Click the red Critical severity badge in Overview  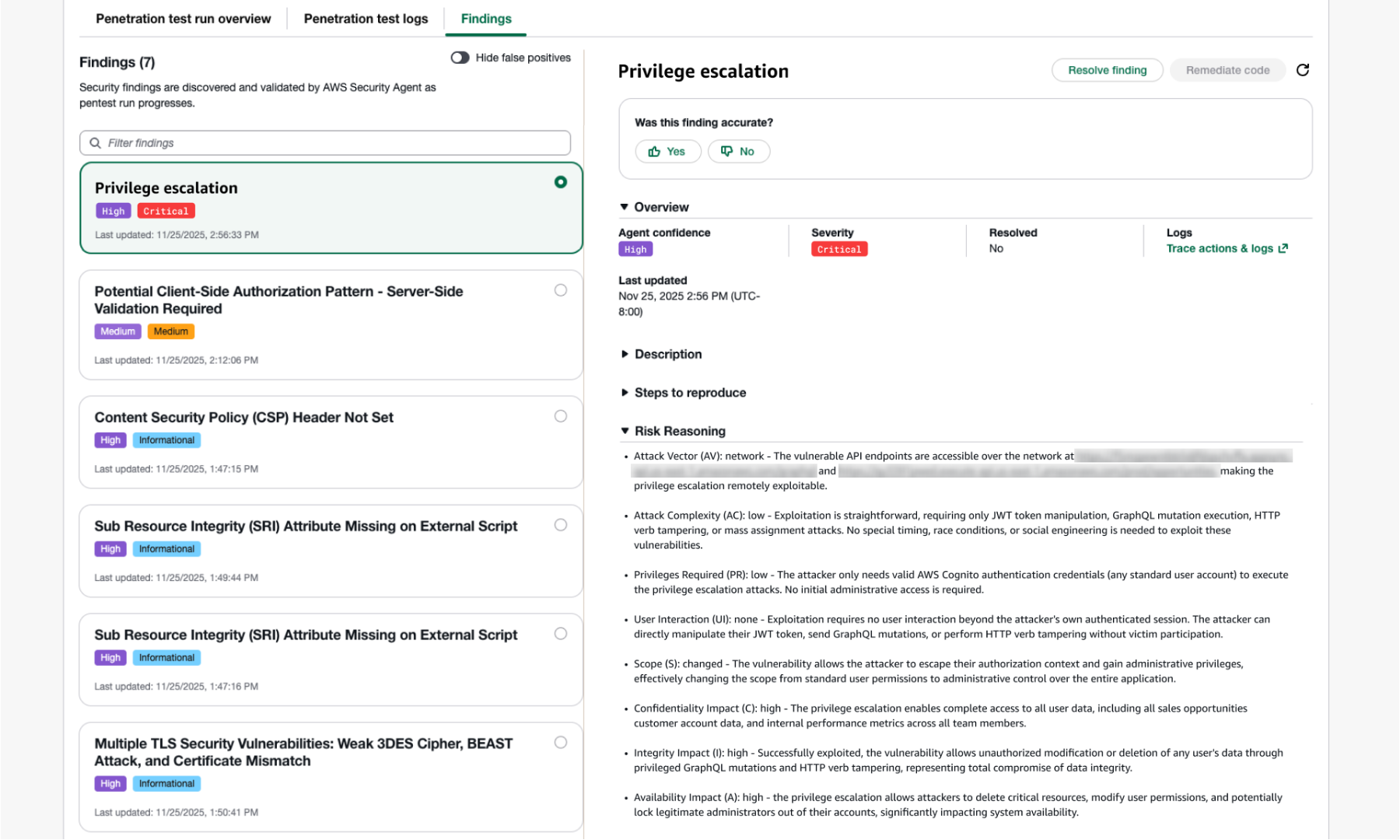(838, 250)
